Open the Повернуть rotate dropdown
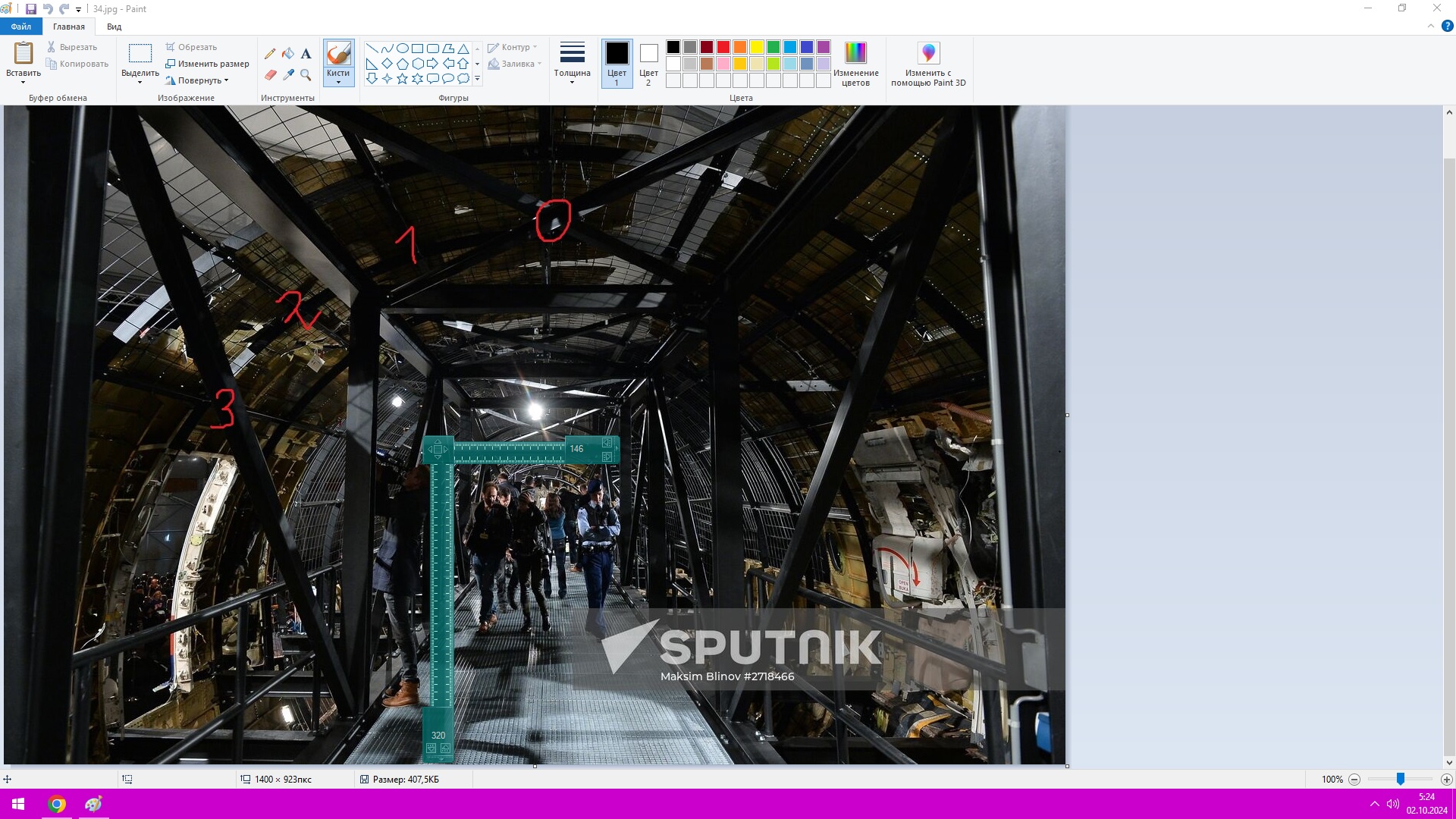The height and width of the screenshot is (819, 1456). [x=197, y=80]
